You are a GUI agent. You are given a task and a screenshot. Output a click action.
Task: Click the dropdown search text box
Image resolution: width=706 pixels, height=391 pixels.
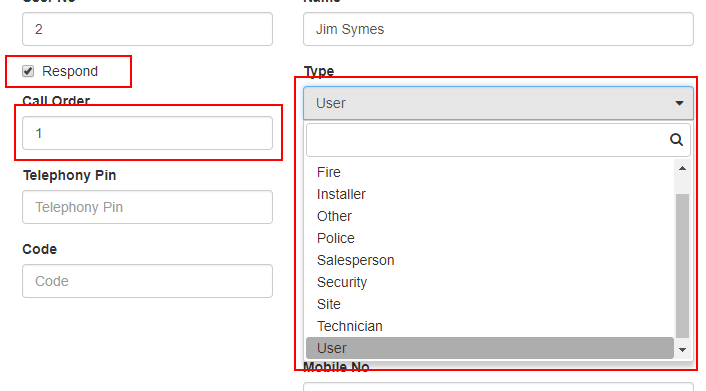coord(498,140)
